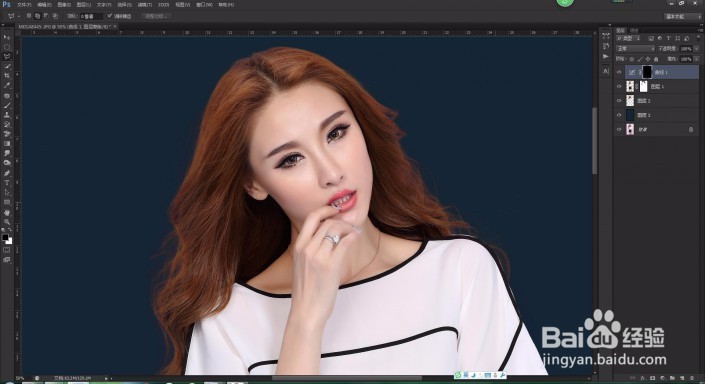The width and height of the screenshot is (705, 384).
Task: Toggle Quick Mask mode icon
Action: [7, 250]
